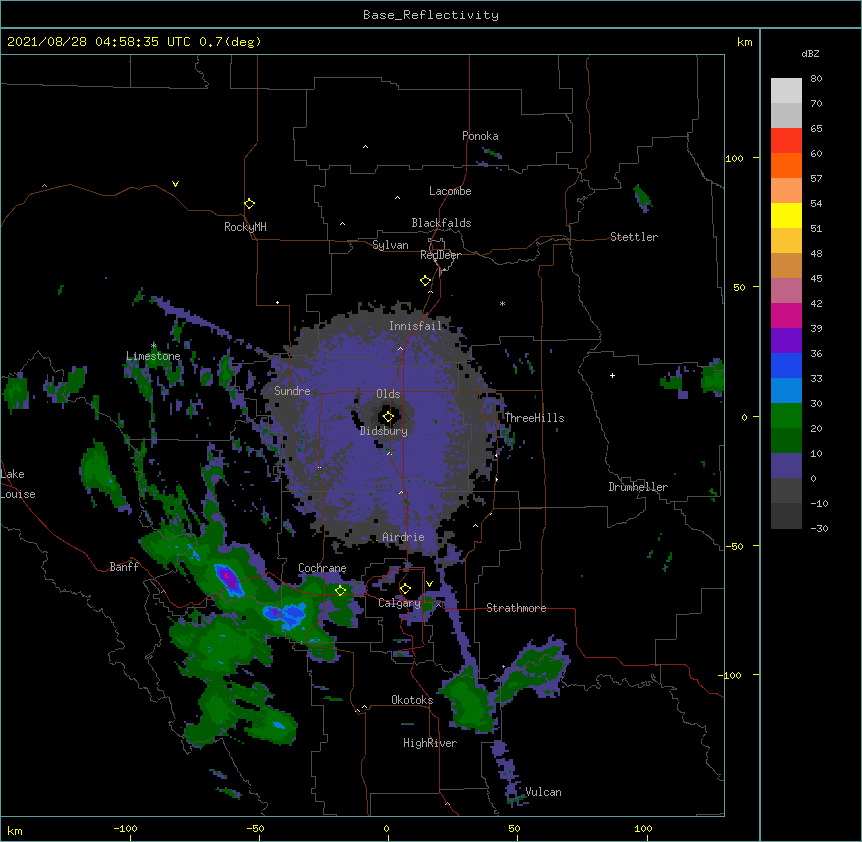Click the RedDeer city label
862x842 pixels.
pyautogui.click(x=440, y=255)
